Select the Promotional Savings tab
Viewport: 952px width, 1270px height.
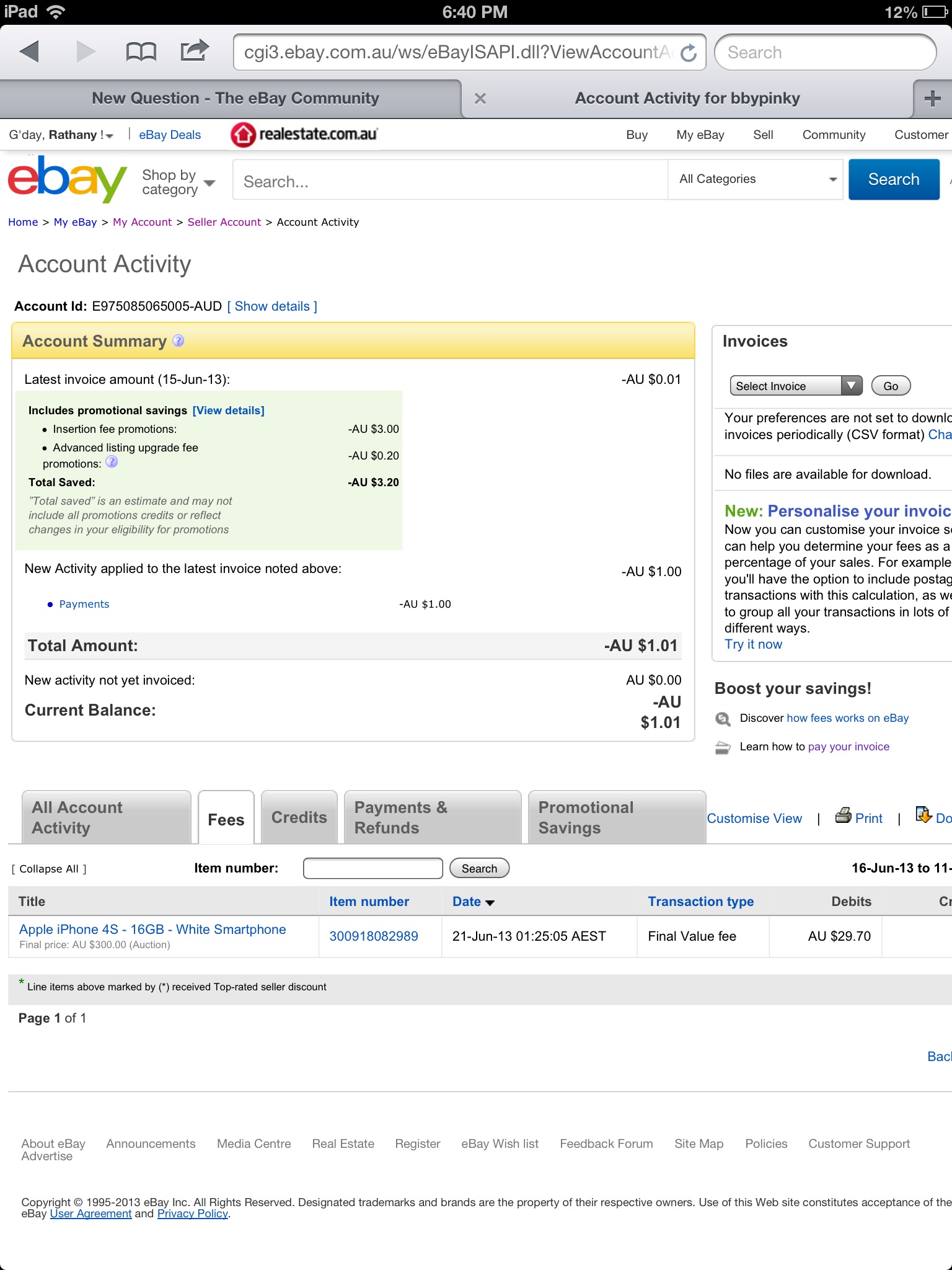(617, 817)
